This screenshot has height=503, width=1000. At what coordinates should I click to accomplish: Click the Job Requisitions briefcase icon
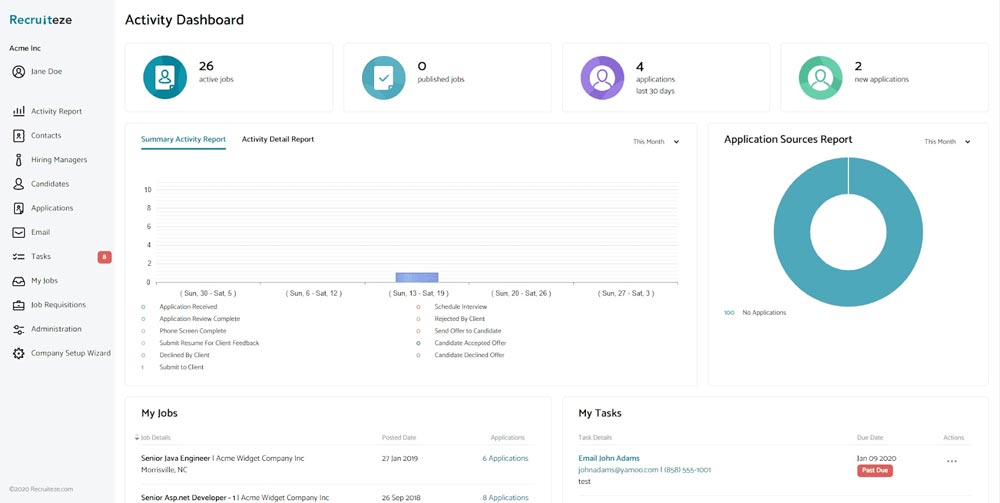click(18, 305)
